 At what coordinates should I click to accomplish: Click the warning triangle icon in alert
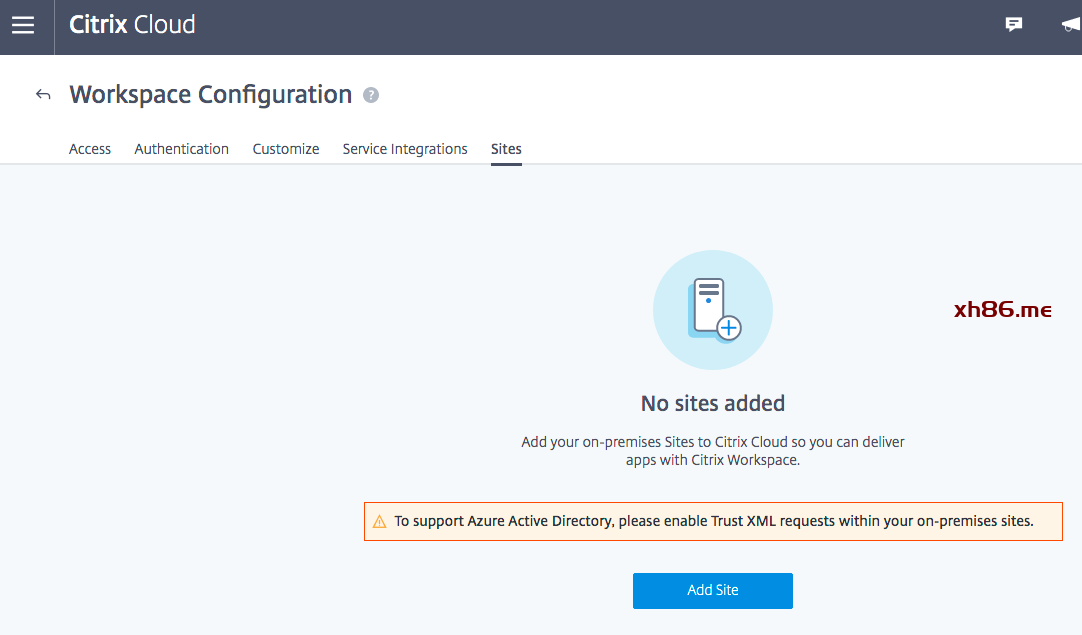click(380, 522)
